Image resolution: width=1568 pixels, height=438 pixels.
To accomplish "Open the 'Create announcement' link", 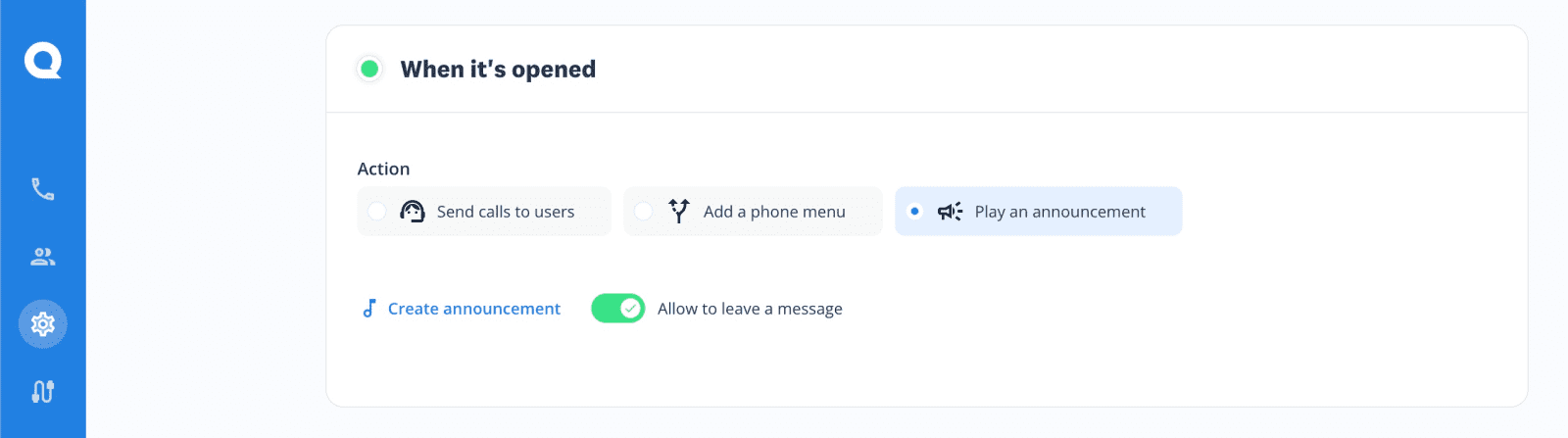I will (474, 309).
